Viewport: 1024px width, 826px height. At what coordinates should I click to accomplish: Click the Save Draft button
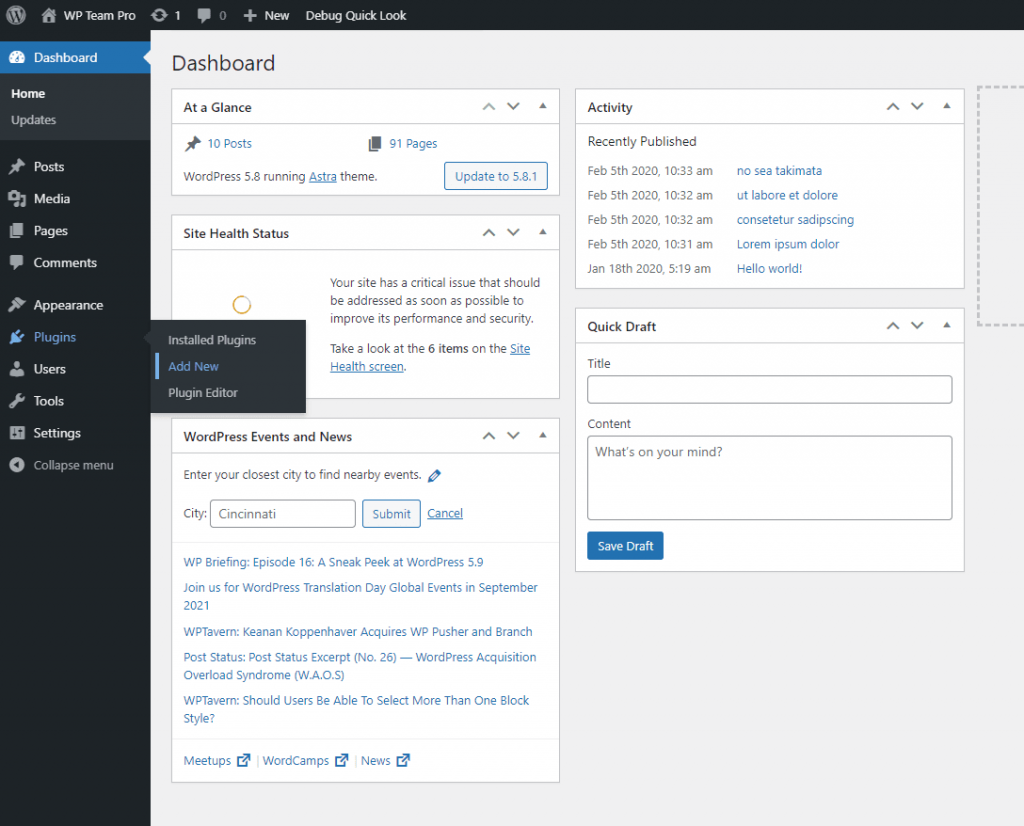pyautogui.click(x=625, y=546)
